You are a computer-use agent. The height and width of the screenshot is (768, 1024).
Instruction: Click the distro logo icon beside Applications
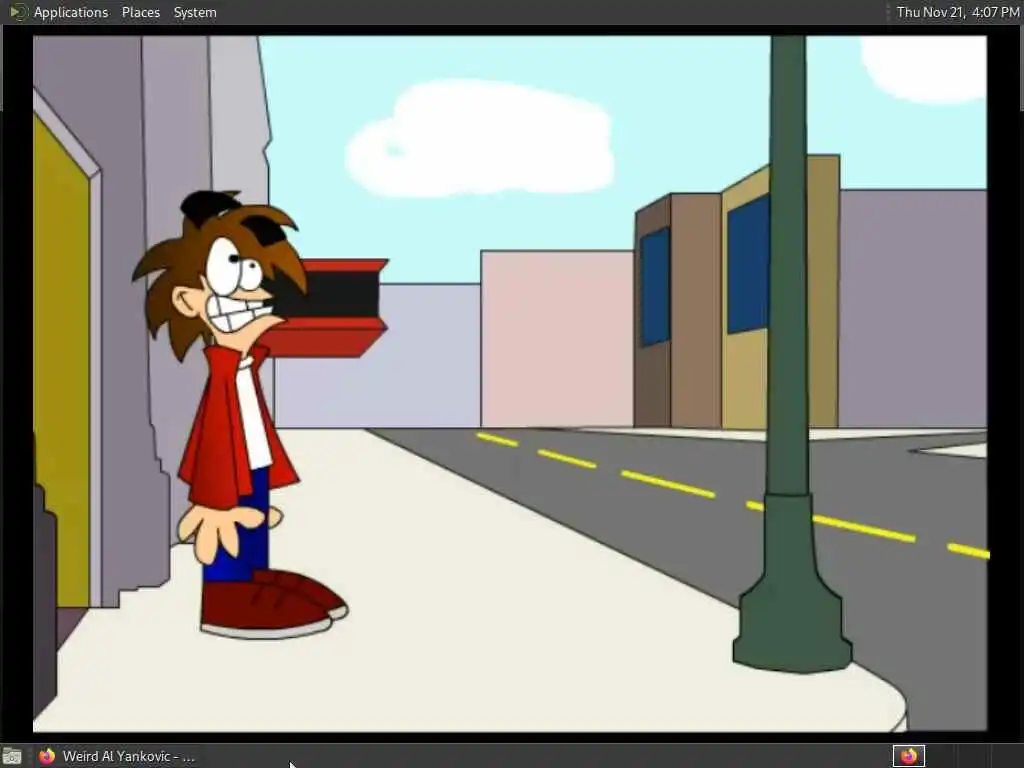point(18,12)
